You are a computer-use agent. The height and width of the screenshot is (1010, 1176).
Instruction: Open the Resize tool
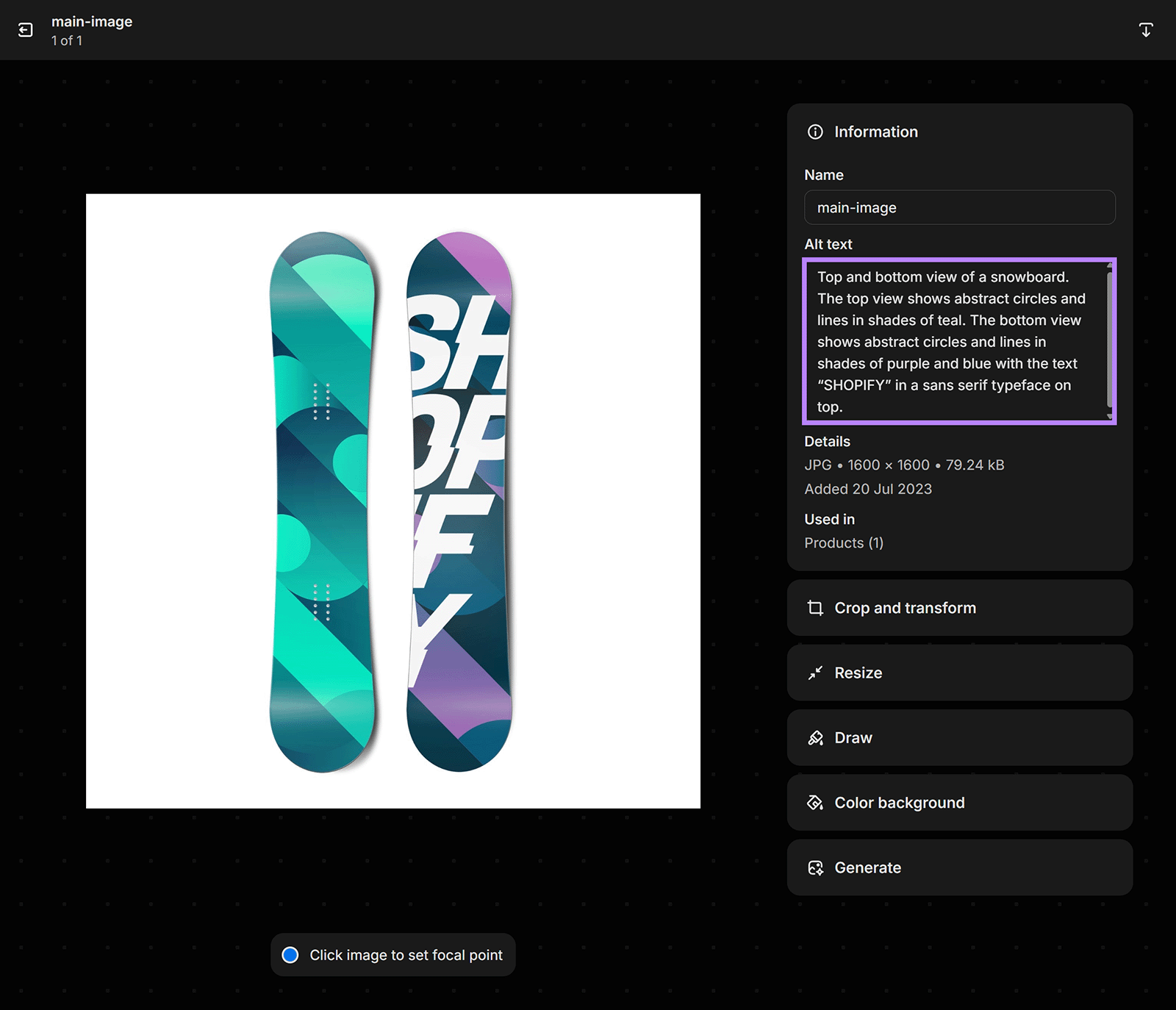pos(959,673)
